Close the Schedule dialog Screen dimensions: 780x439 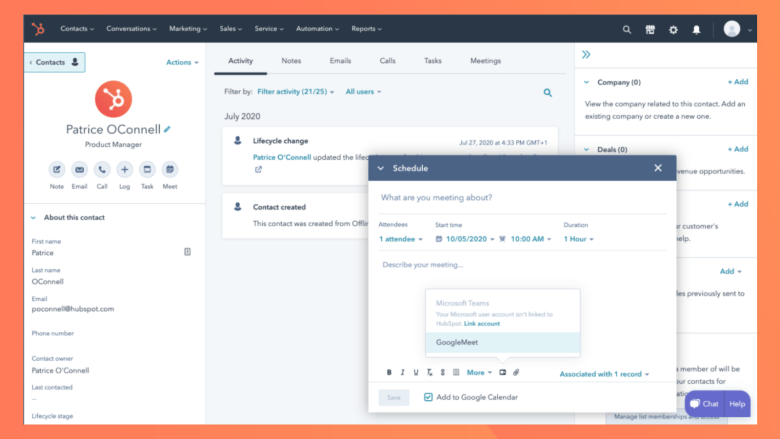(658, 168)
